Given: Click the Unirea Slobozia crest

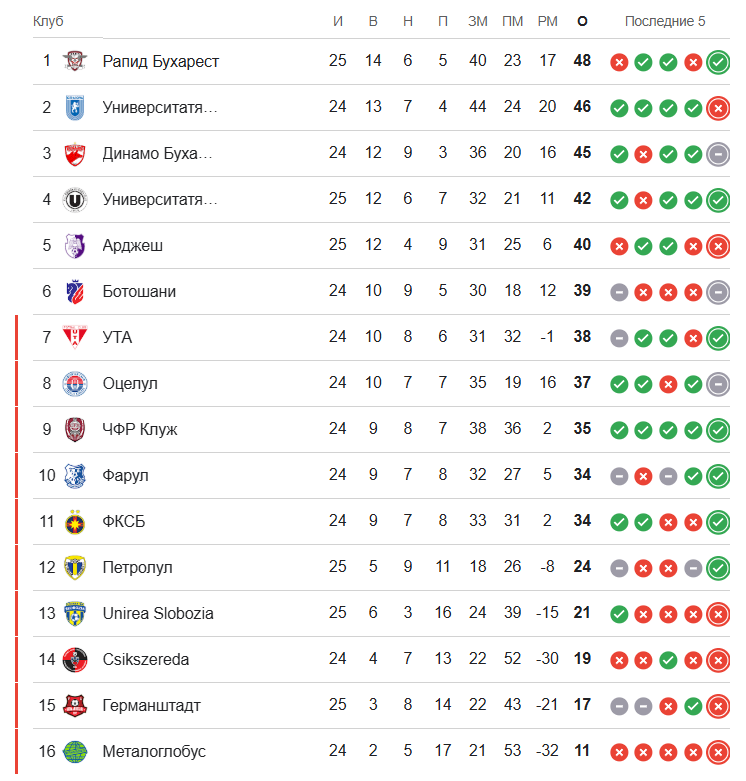Looking at the screenshot, I should pos(75,613).
